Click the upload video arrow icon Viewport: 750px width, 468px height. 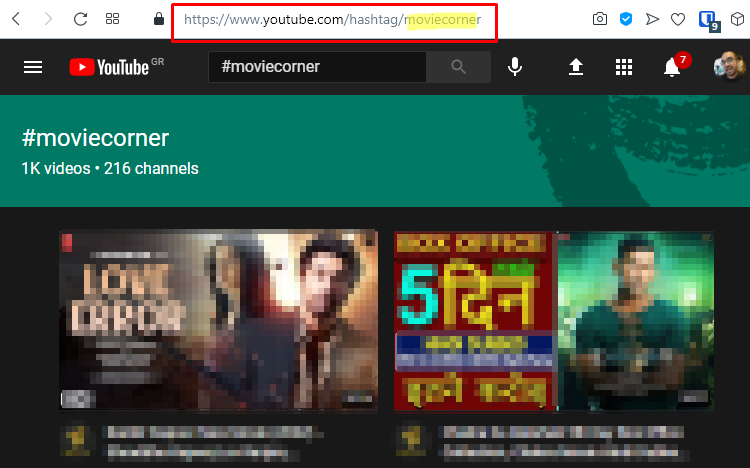tap(576, 67)
